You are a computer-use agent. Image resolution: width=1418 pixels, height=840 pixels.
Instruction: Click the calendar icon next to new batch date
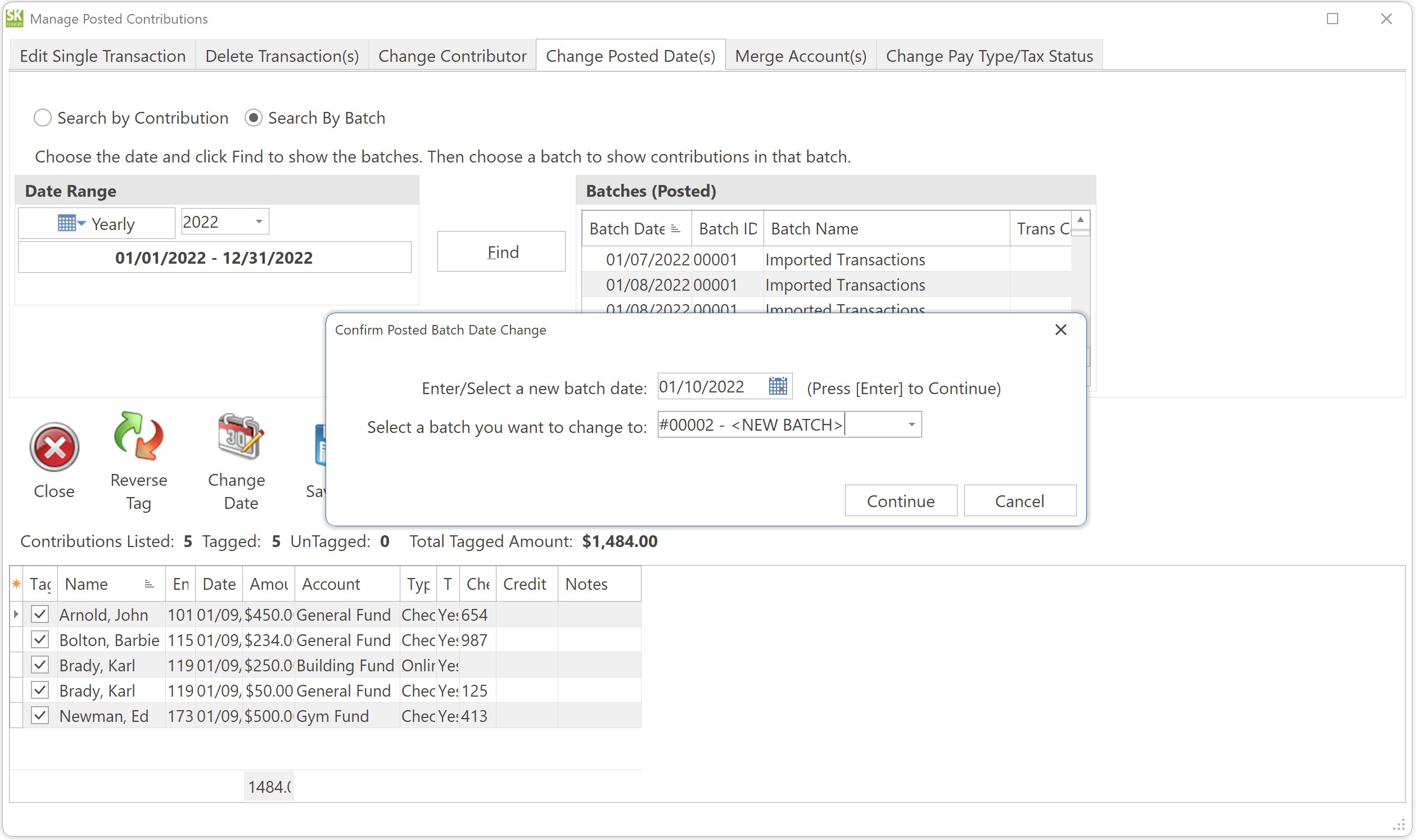tap(778, 386)
